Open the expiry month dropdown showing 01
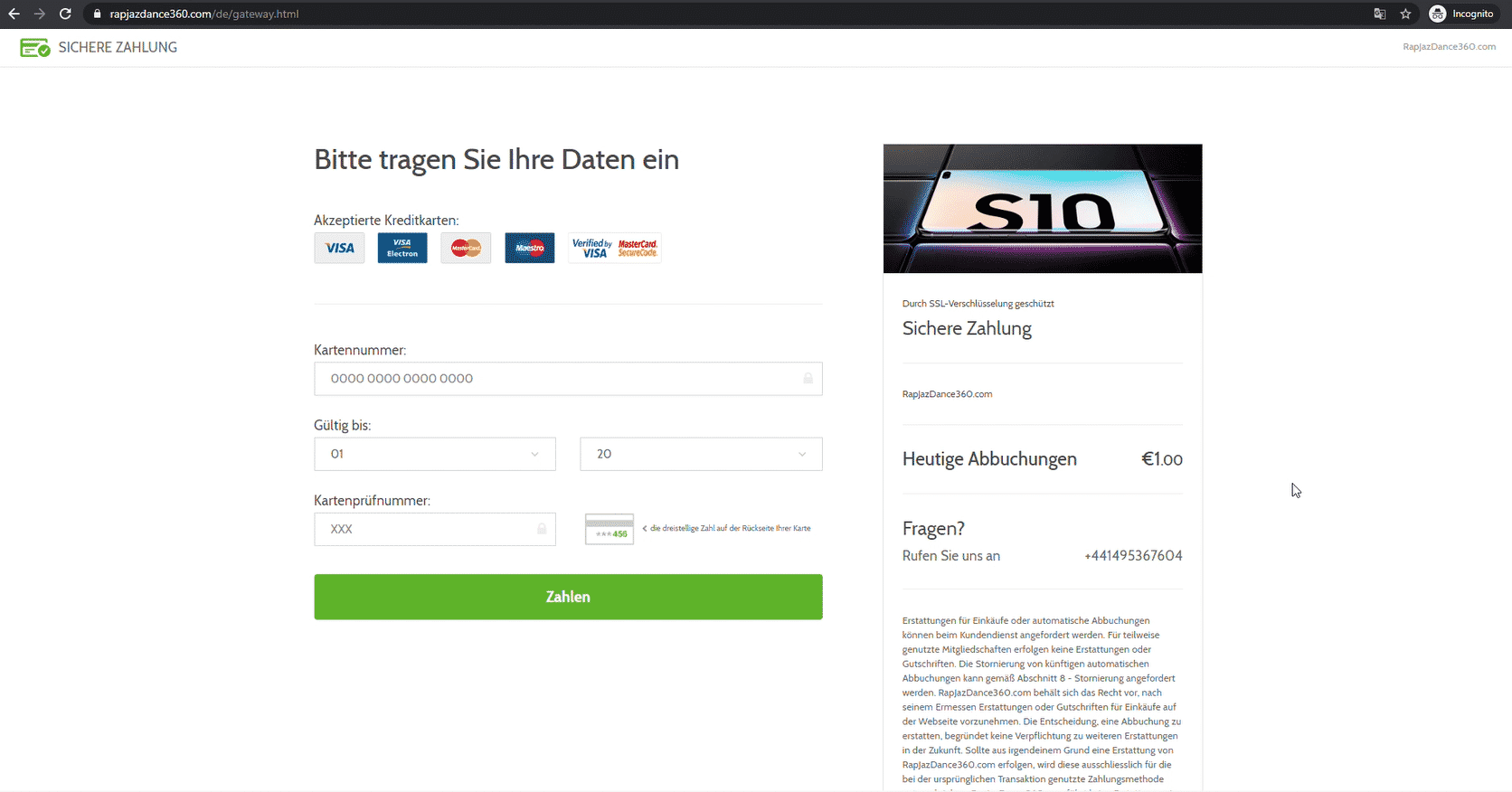This screenshot has height=792, width=1512. tap(435, 454)
